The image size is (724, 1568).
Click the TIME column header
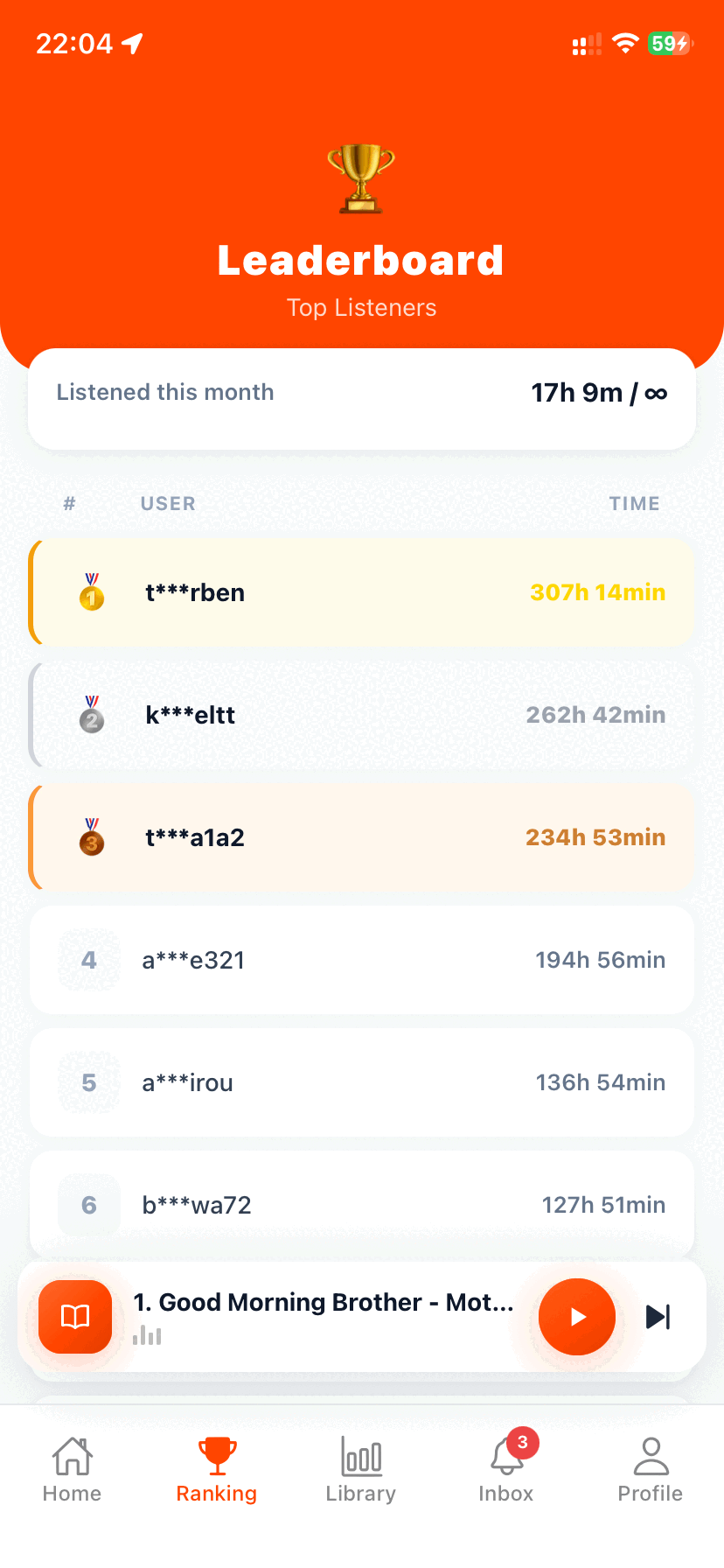click(635, 504)
